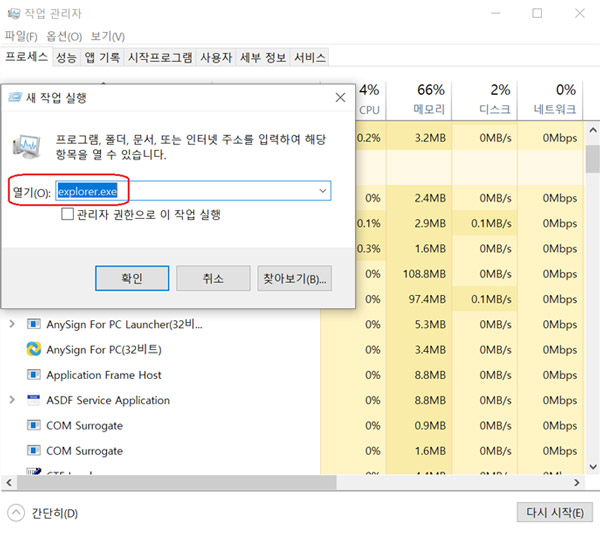Click the 0.3% CPU cell
The image size is (600, 534).
tap(369, 249)
